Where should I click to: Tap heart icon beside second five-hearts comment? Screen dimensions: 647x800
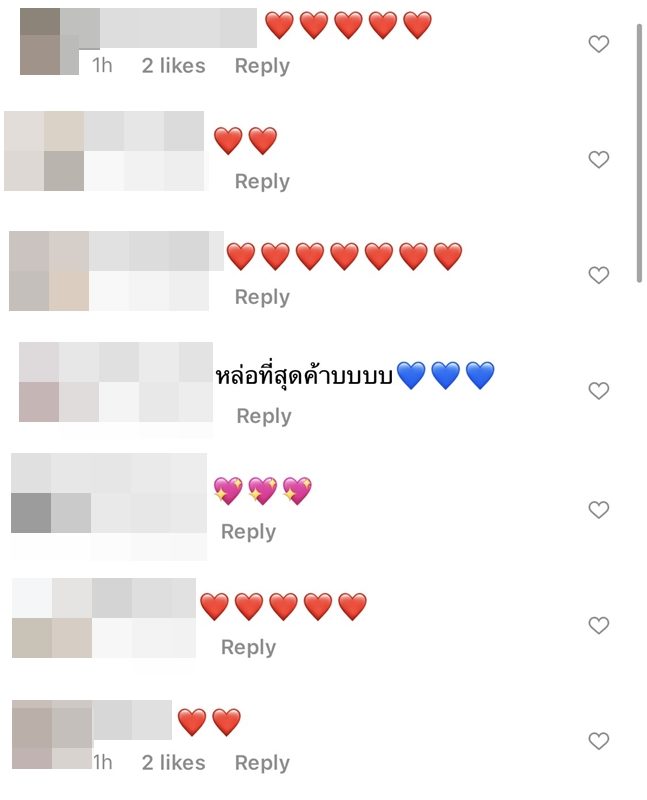(x=599, y=626)
